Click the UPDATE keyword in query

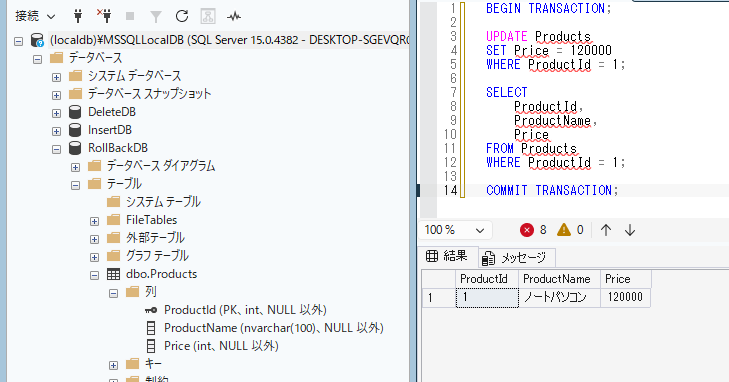pos(507,36)
